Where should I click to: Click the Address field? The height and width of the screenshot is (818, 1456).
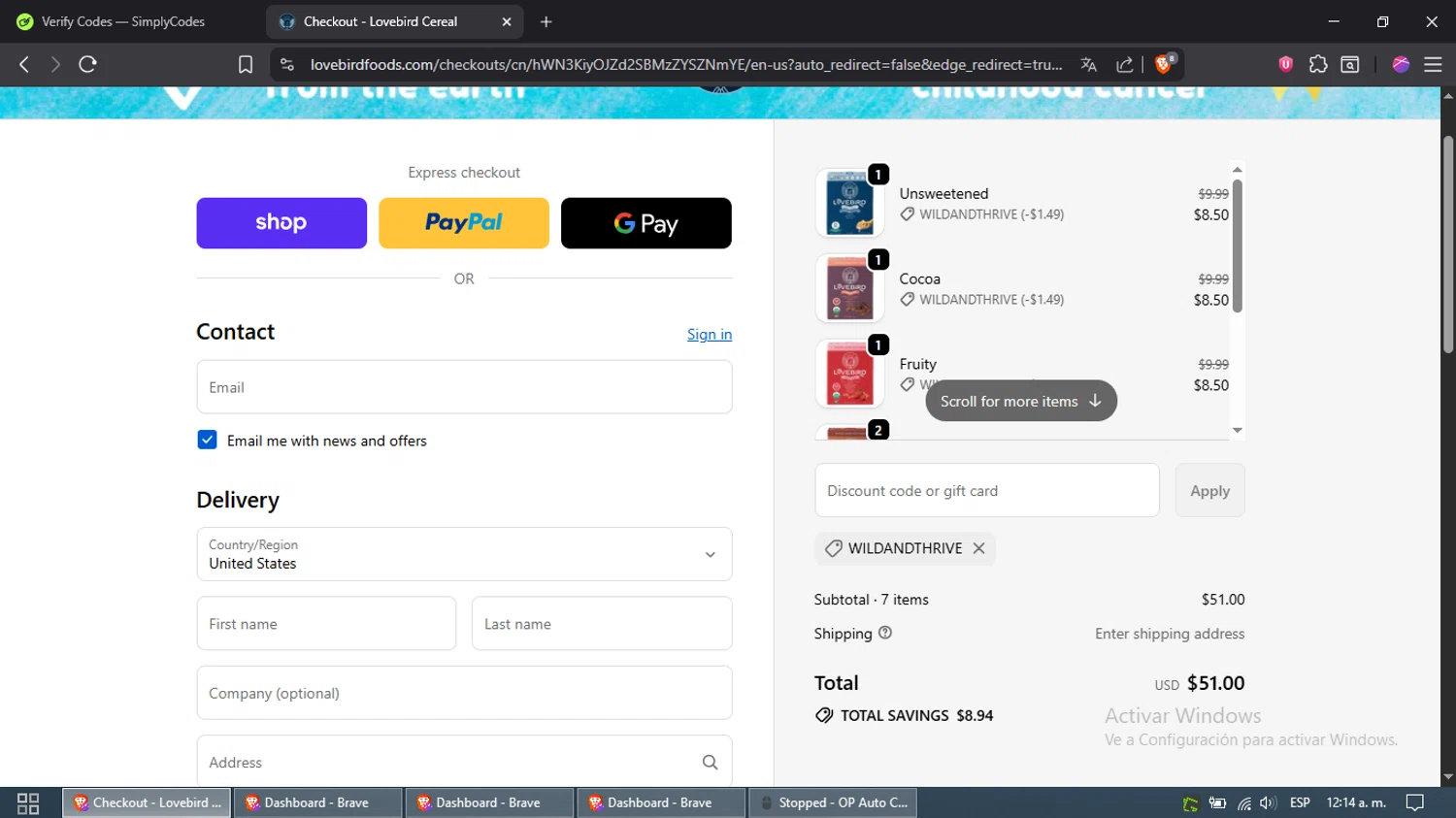464,762
